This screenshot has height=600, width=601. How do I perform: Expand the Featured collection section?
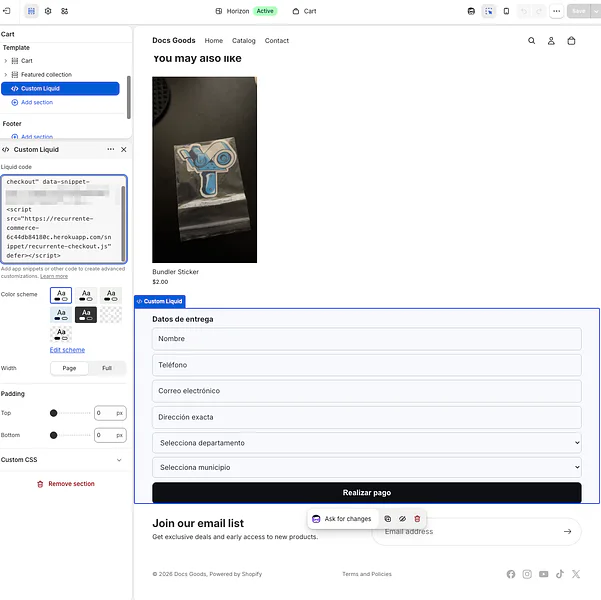click(x=5, y=74)
